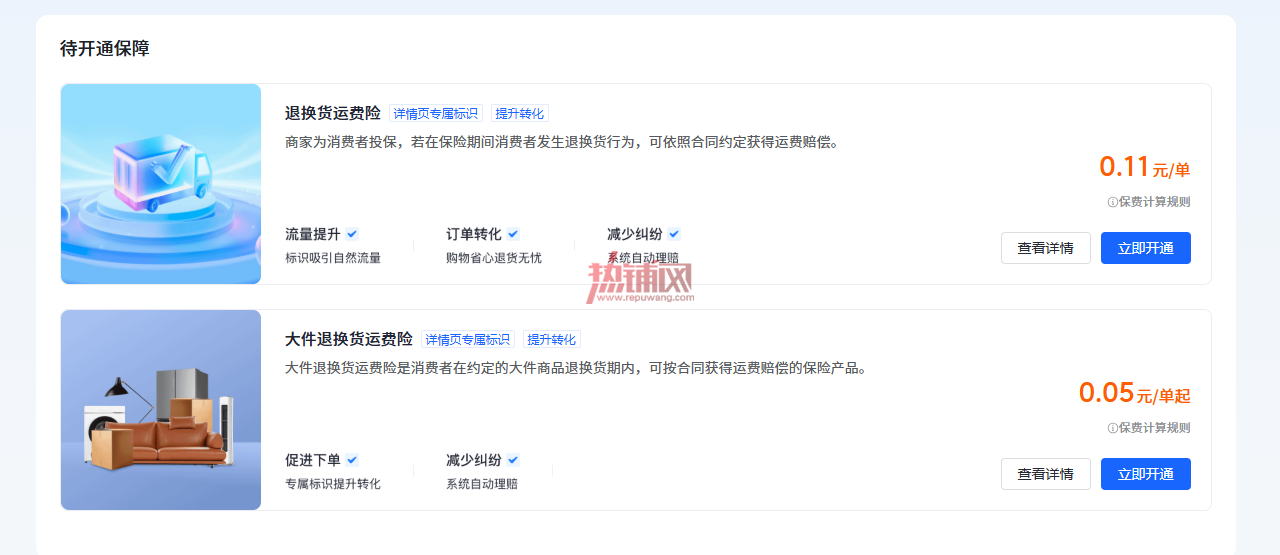
Task: Click the info icon by 保费计算规则 under 0.11元
Action: (1112, 202)
